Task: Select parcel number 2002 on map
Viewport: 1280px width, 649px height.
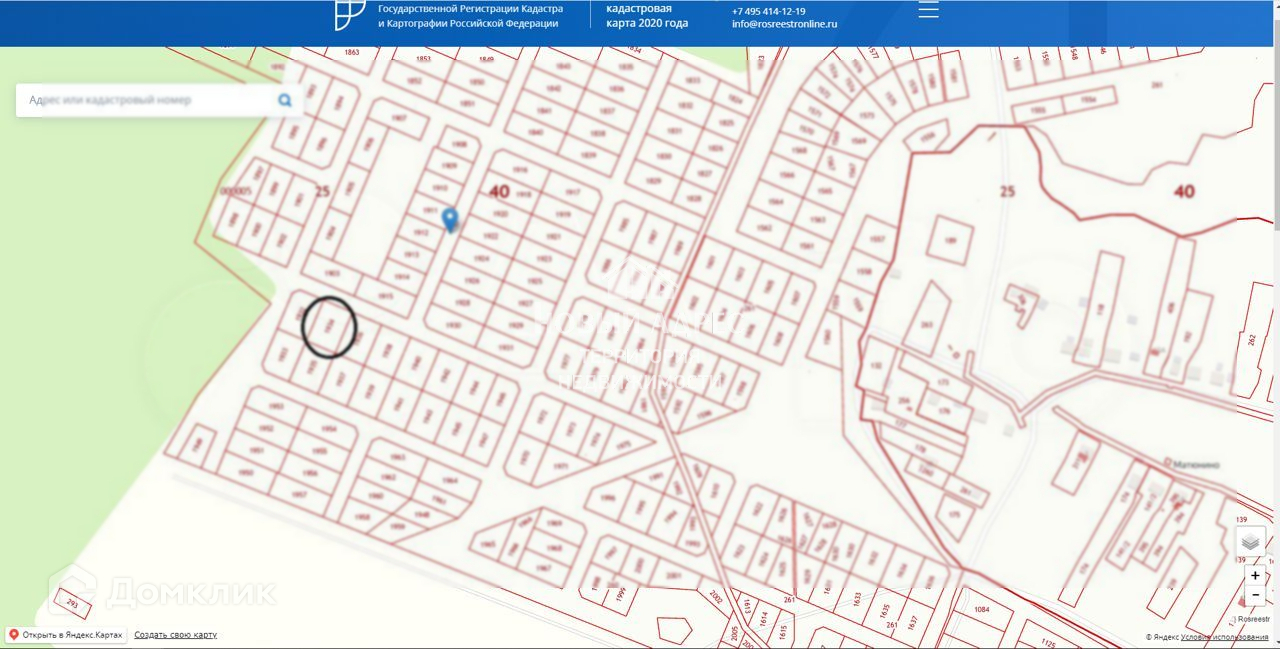Action: click(x=716, y=596)
